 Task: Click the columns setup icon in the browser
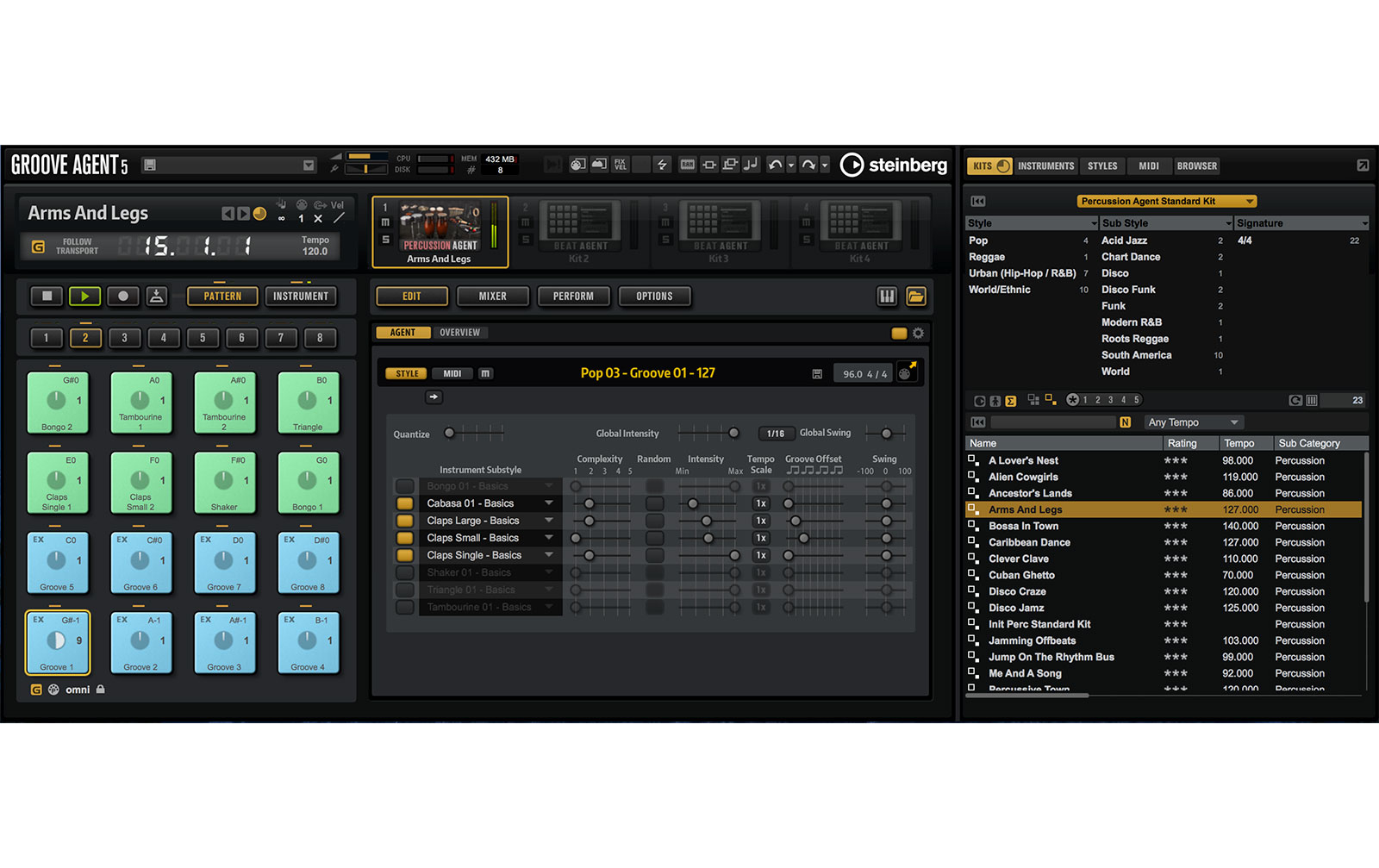(1312, 400)
